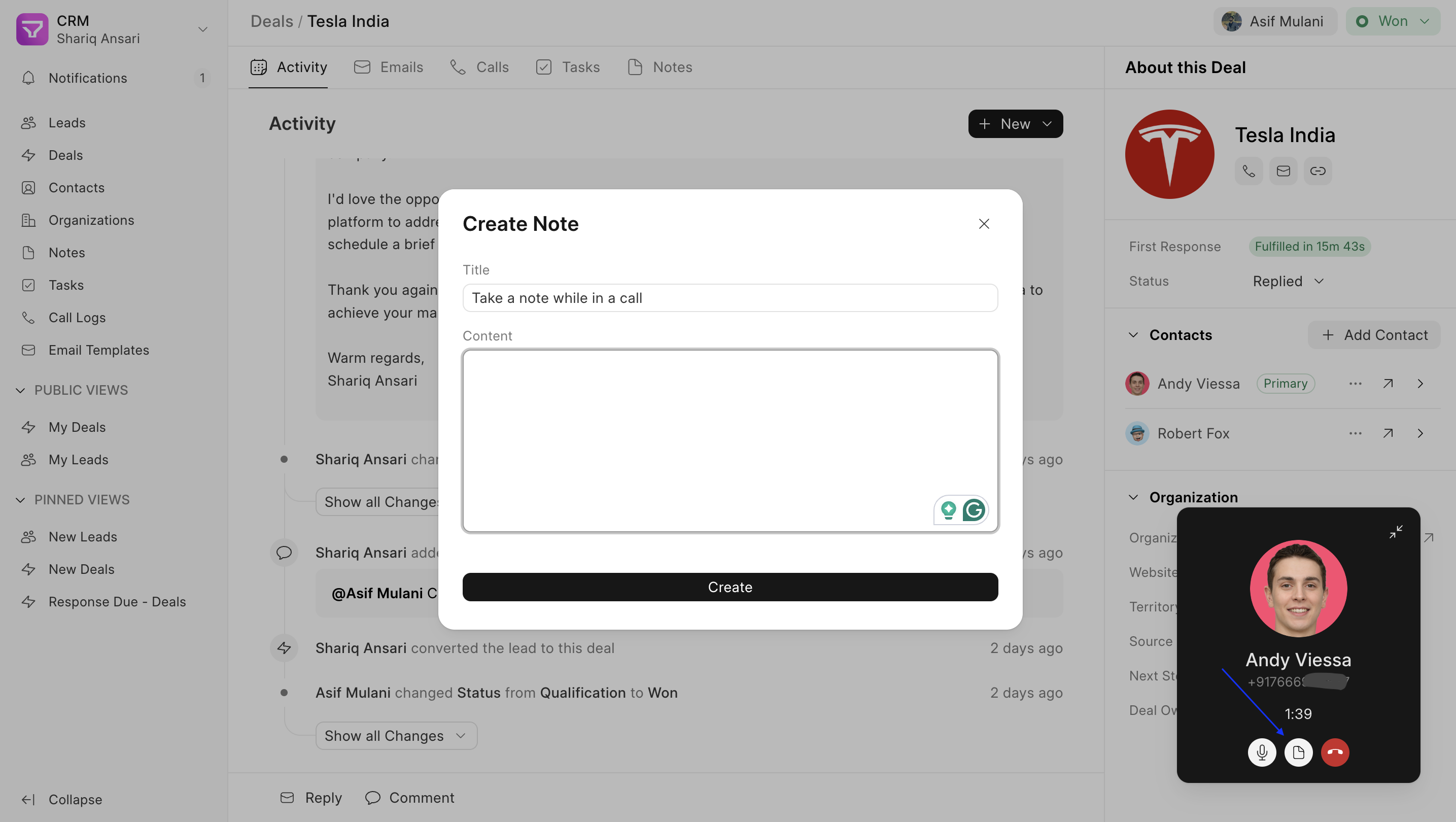Click phone icon under Tesla India
The image size is (1456, 822).
point(1249,170)
